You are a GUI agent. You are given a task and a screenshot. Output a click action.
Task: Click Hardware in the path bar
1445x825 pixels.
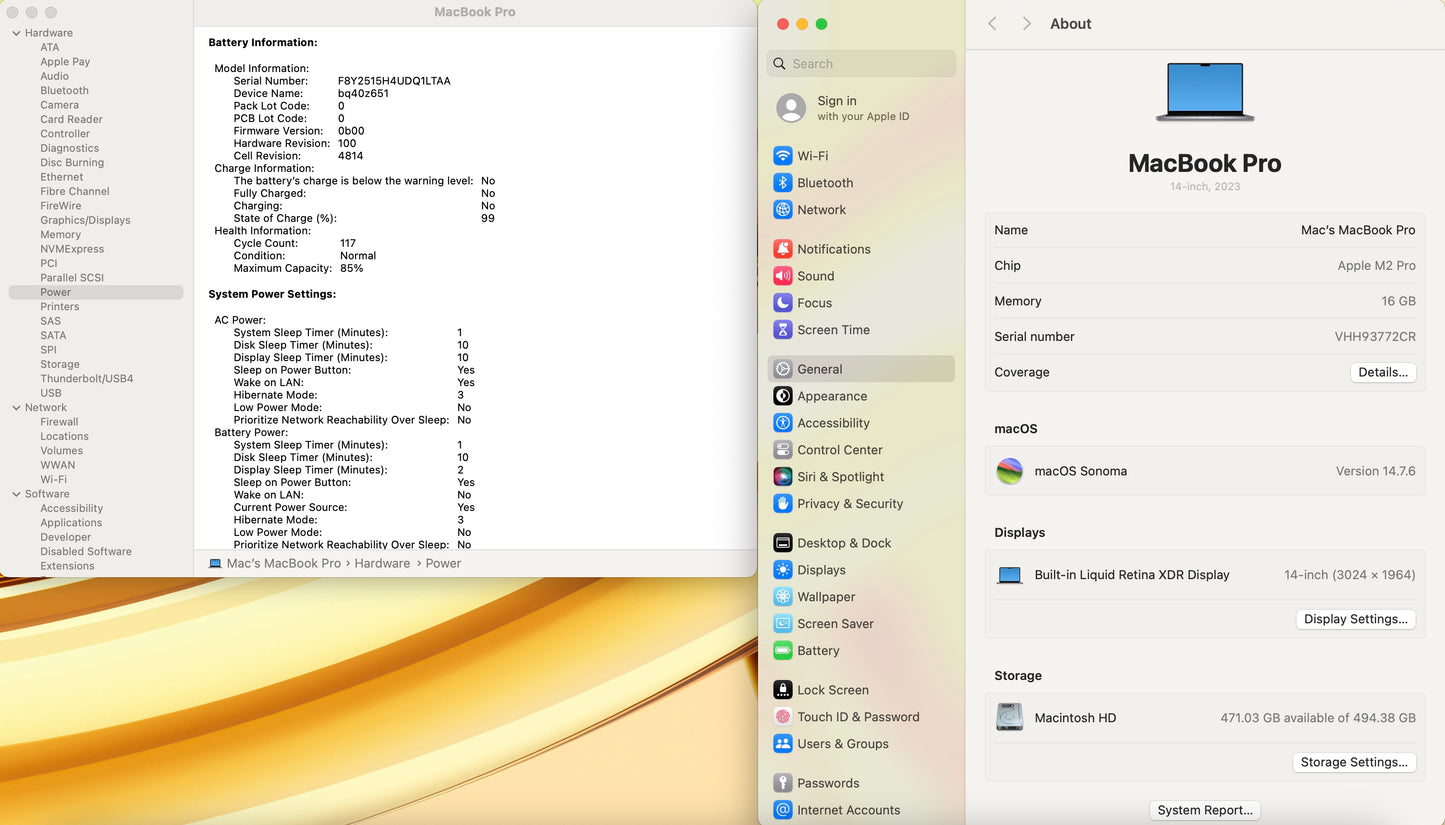pos(382,564)
